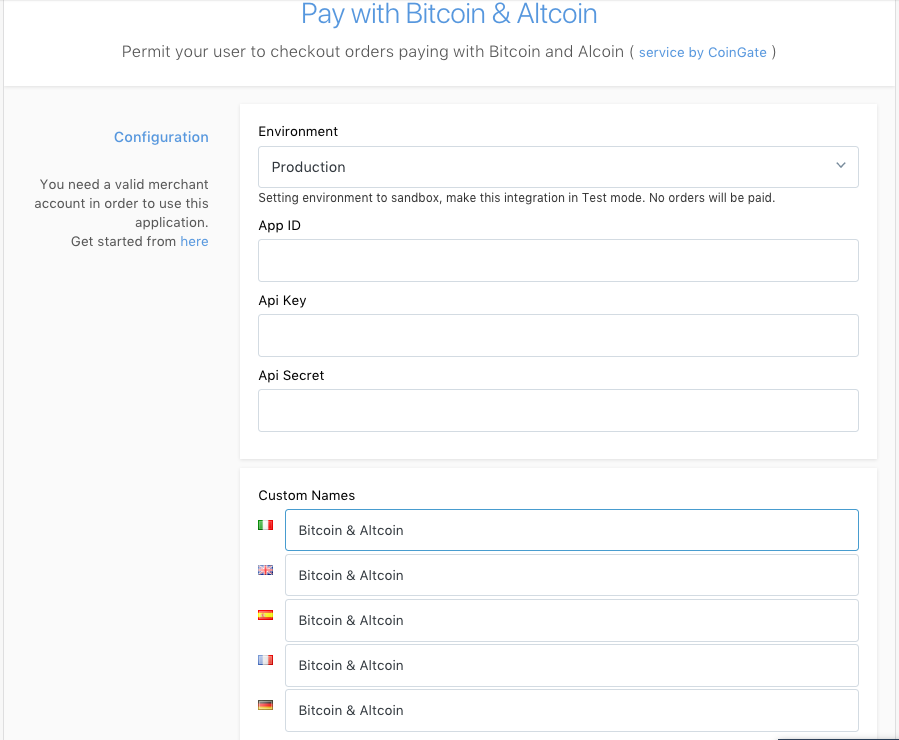
Task: Click the Italian flag icon
Action: point(265,525)
